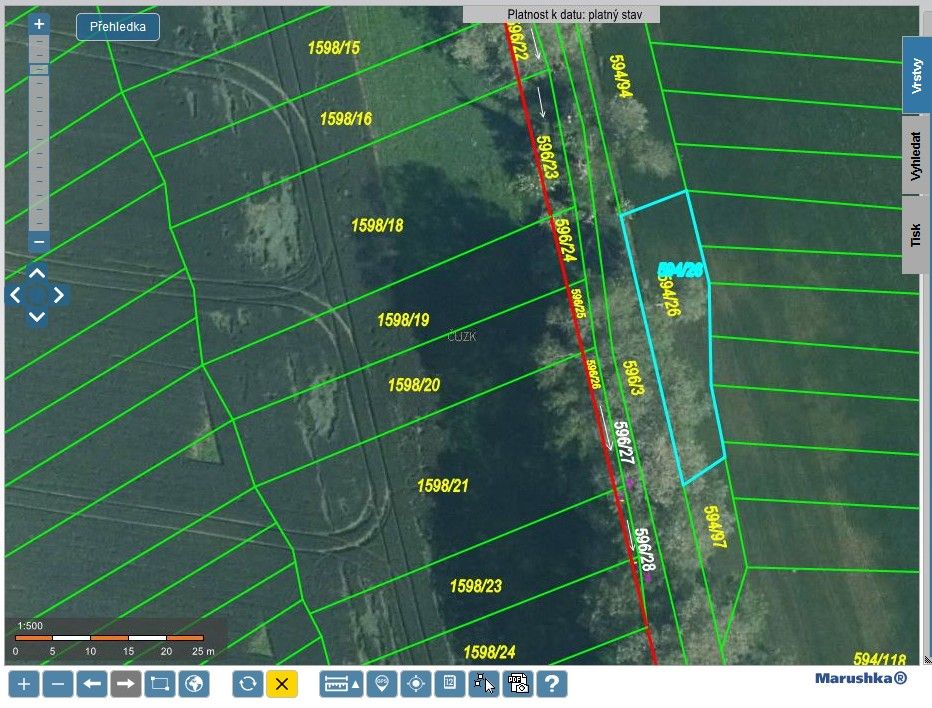Open the Vyhledat search tab

[x=917, y=155]
